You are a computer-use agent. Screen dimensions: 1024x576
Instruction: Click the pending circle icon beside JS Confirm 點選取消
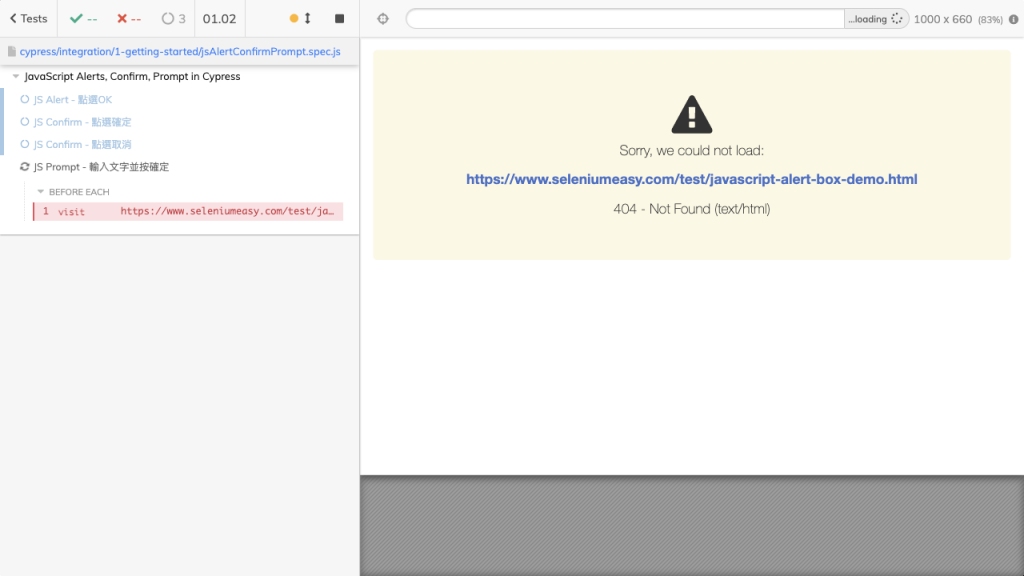[25, 144]
